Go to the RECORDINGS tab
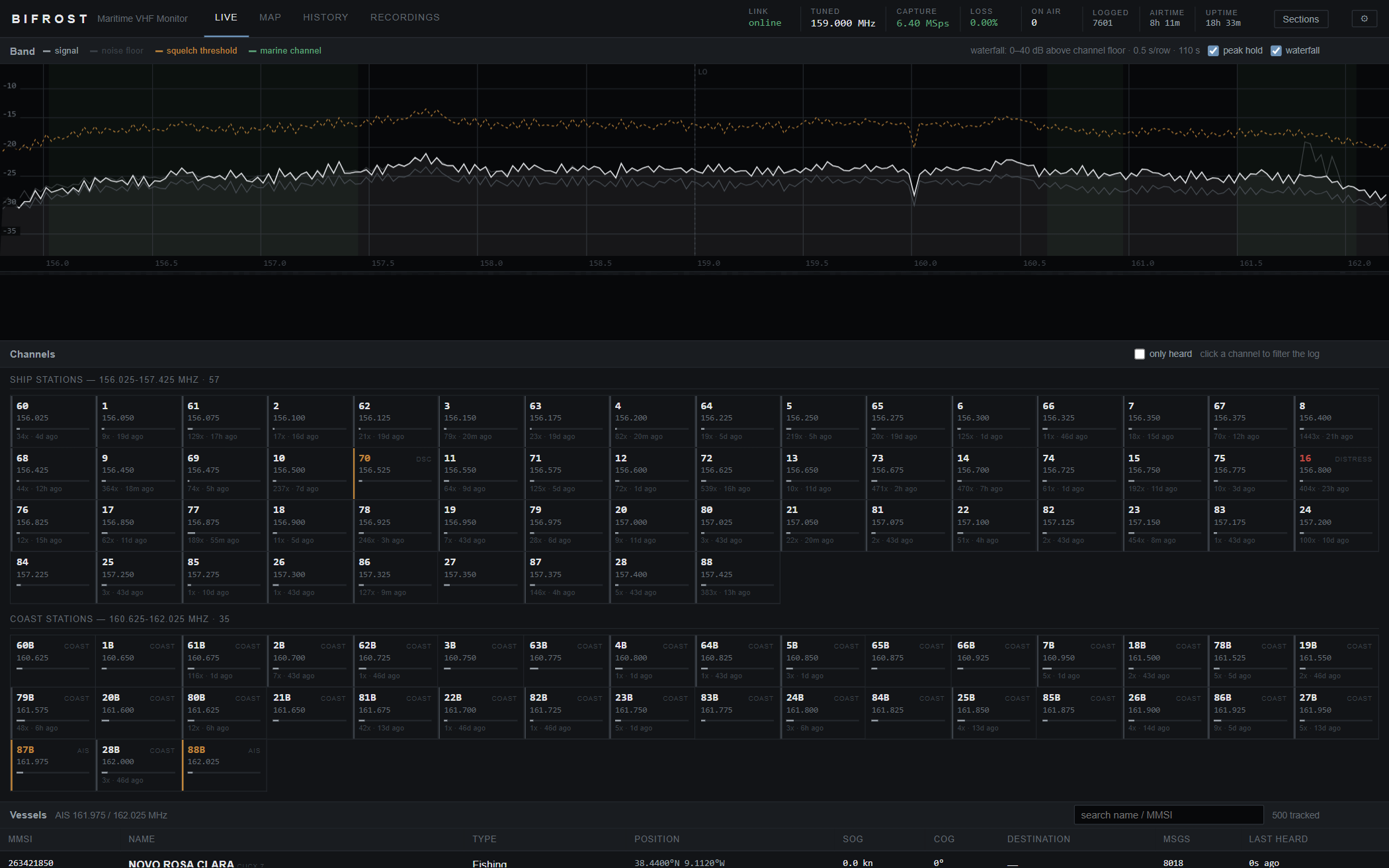 405,17
